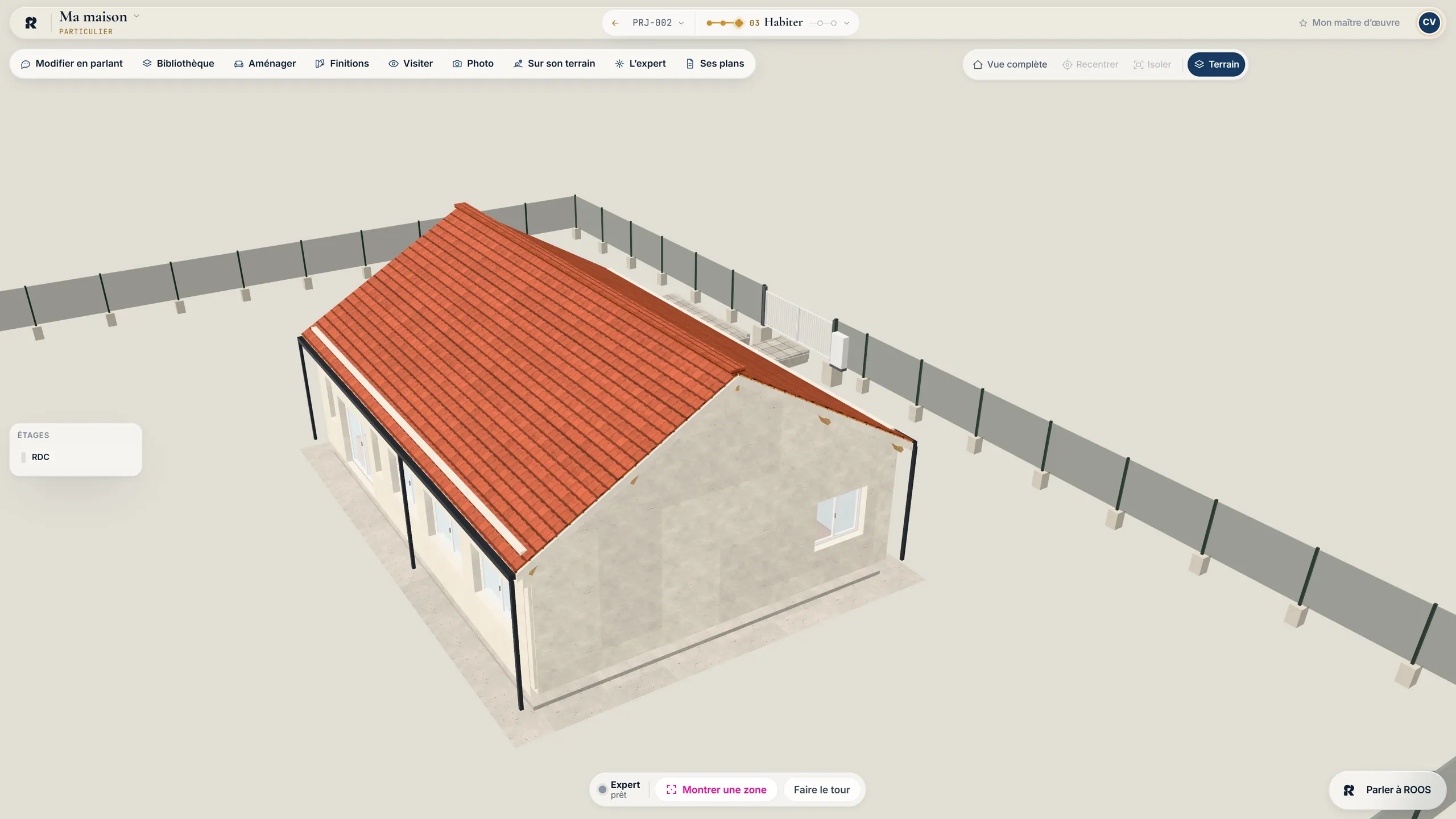Screen dimensions: 1456x819
Task: Toggle the Terrain layer button
Action: tap(1217, 64)
